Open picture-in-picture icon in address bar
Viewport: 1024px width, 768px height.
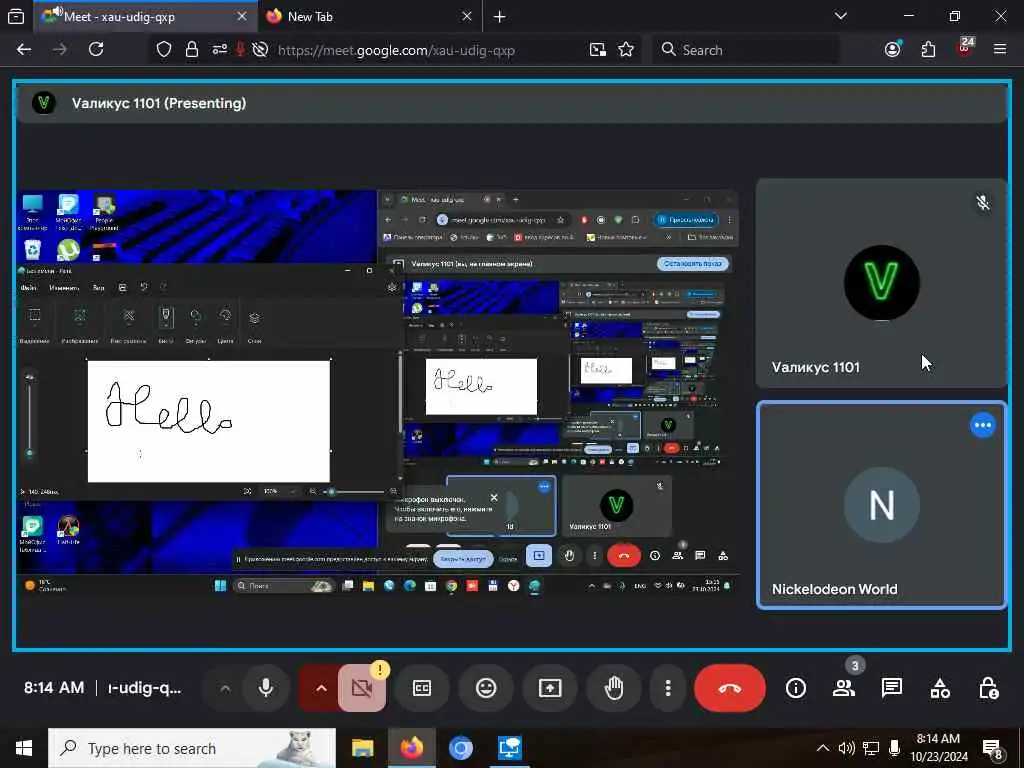click(x=598, y=50)
